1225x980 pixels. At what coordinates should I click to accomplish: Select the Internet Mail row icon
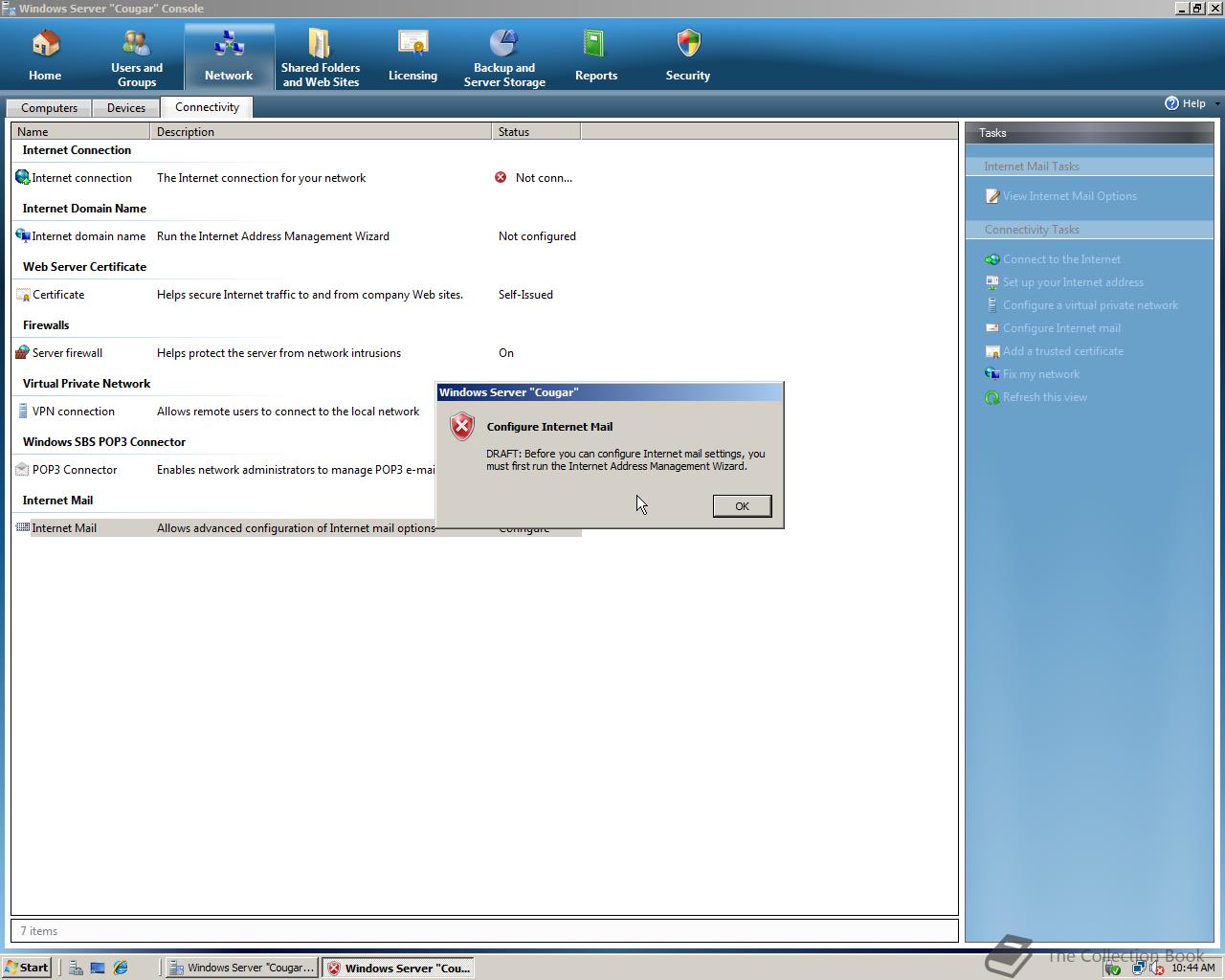(x=23, y=527)
